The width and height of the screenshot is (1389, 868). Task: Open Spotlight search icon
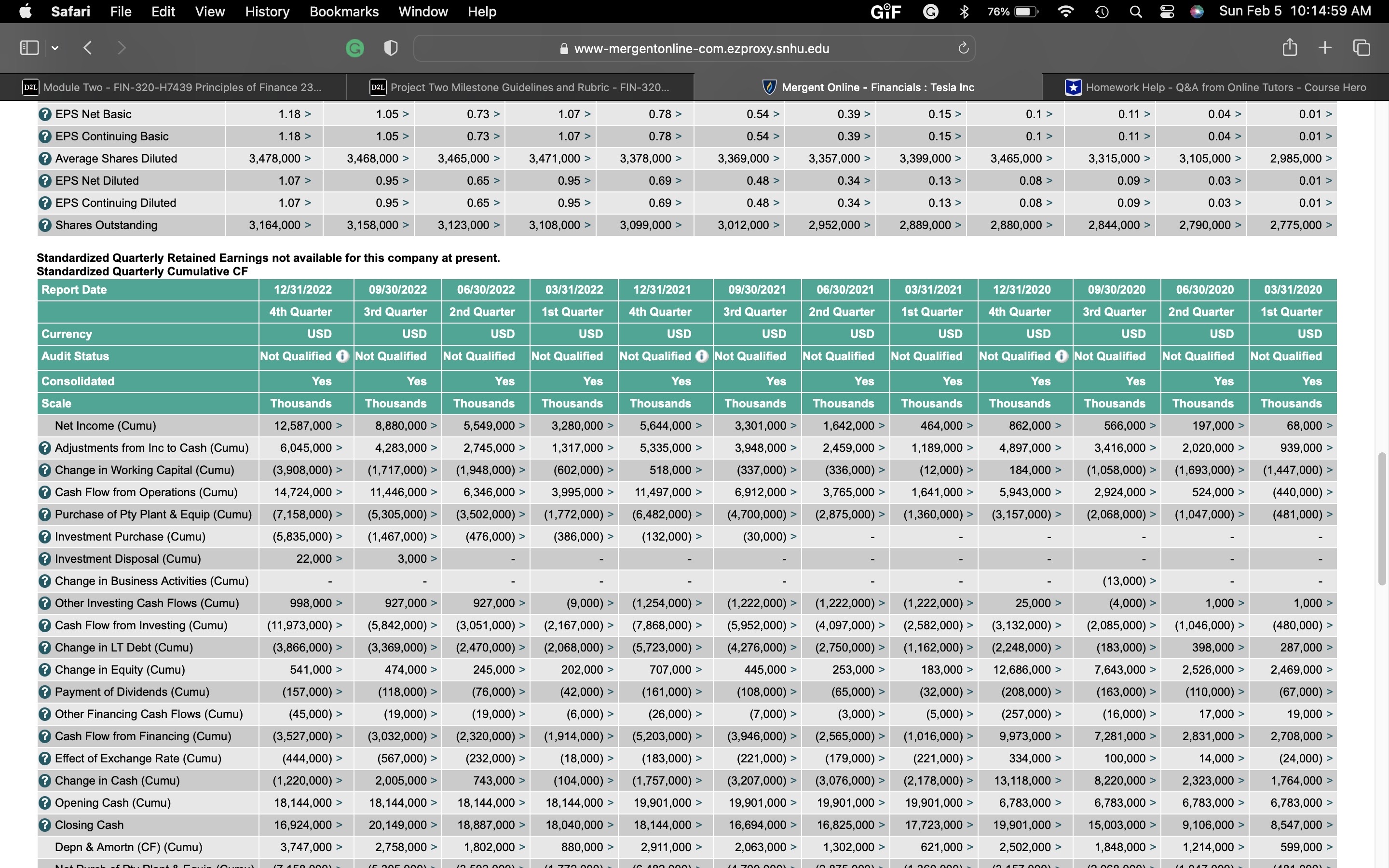click(1135, 12)
